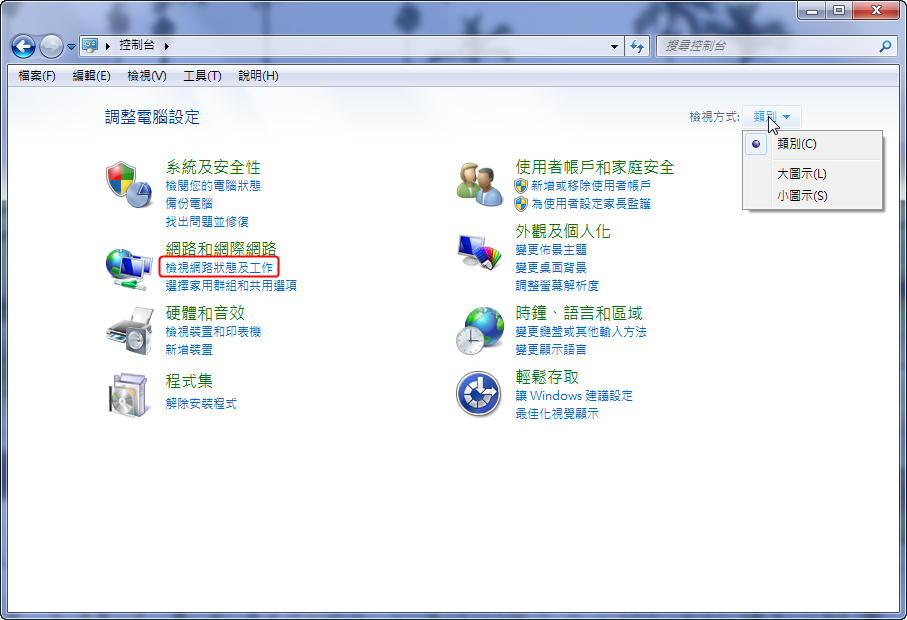The width and height of the screenshot is (907, 620).
Task: Open 新增或移除使用者帳戶 link
Action: coord(591,186)
